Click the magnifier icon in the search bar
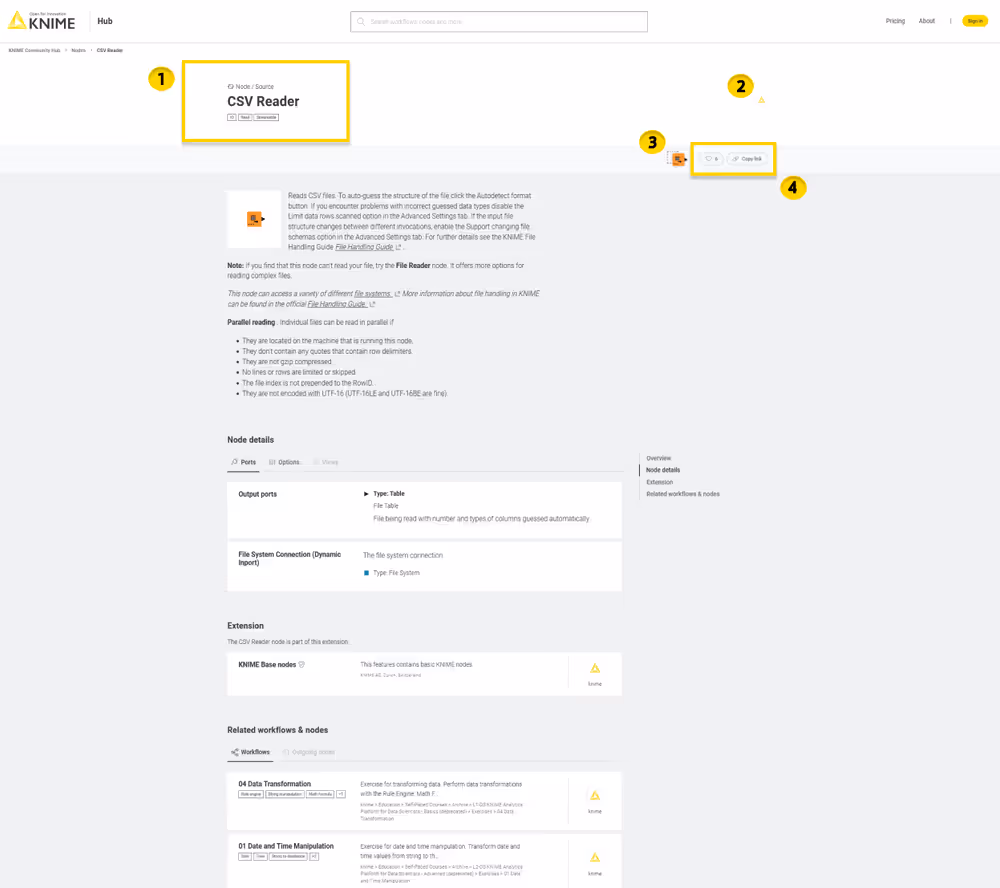The image size is (1000, 888). tap(360, 21)
